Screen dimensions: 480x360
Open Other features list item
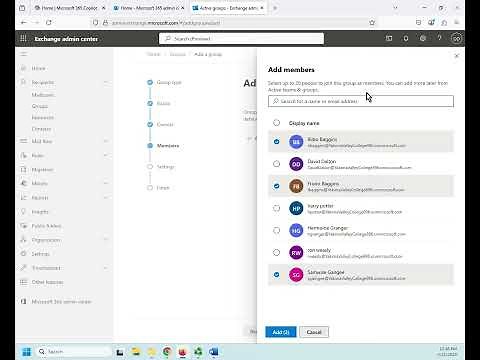47,282
